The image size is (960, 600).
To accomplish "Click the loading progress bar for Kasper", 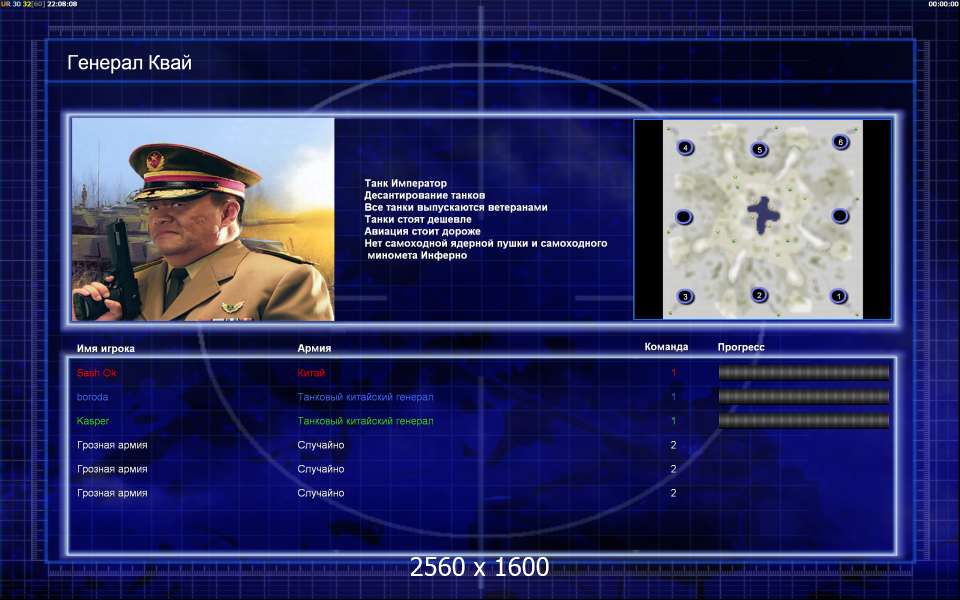I will click(803, 420).
